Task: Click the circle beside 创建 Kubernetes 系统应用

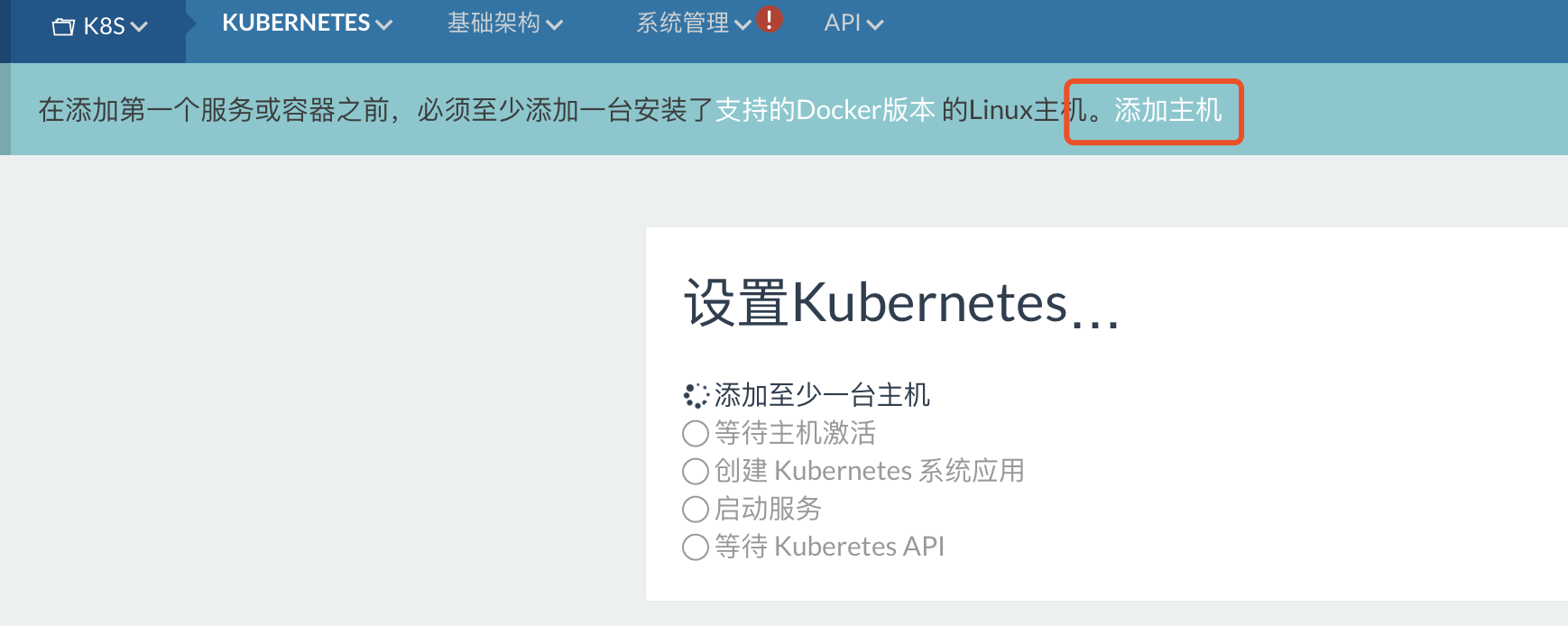Action: pos(696,472)
